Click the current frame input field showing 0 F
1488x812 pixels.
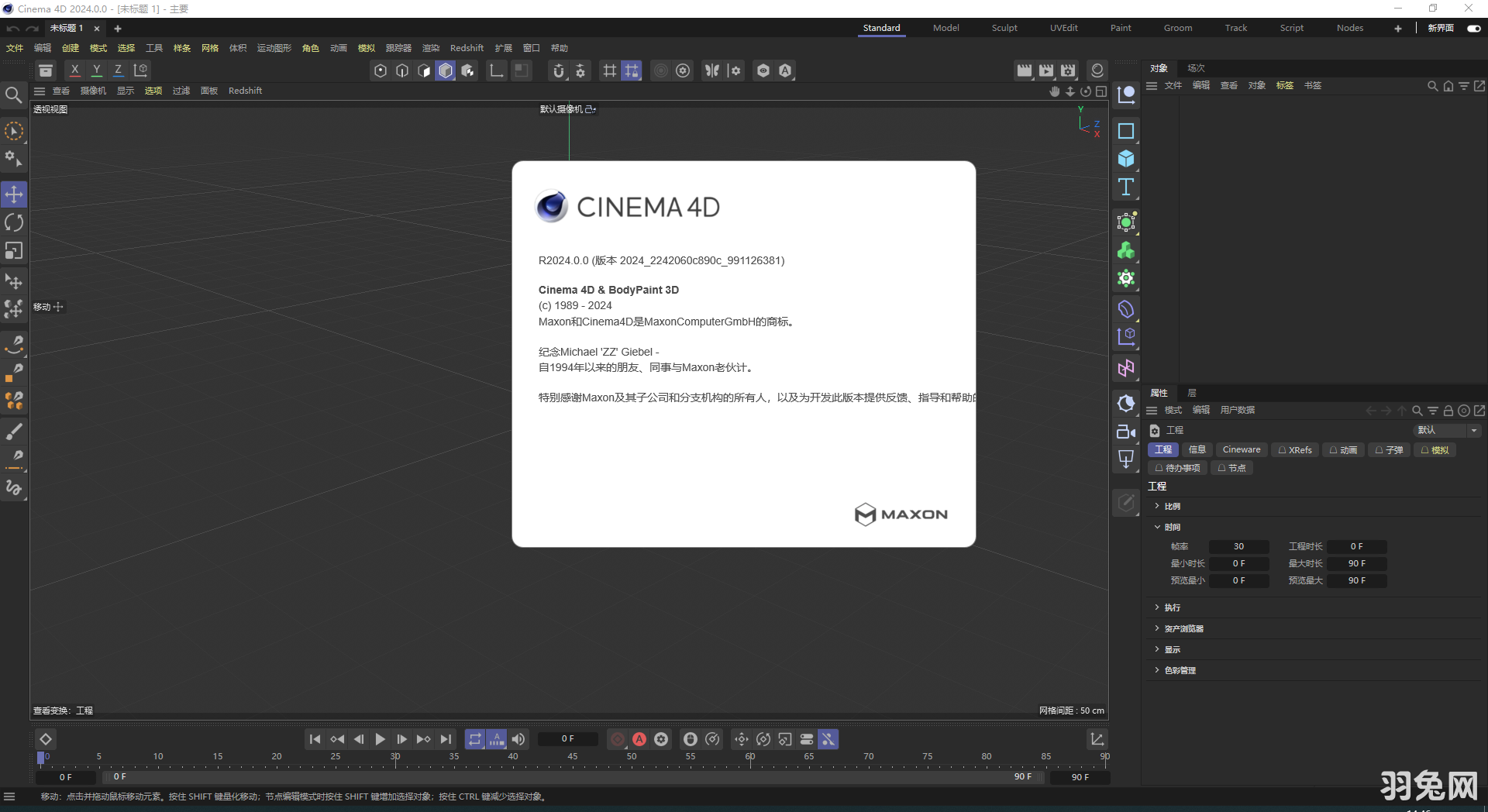click(568, 738)
